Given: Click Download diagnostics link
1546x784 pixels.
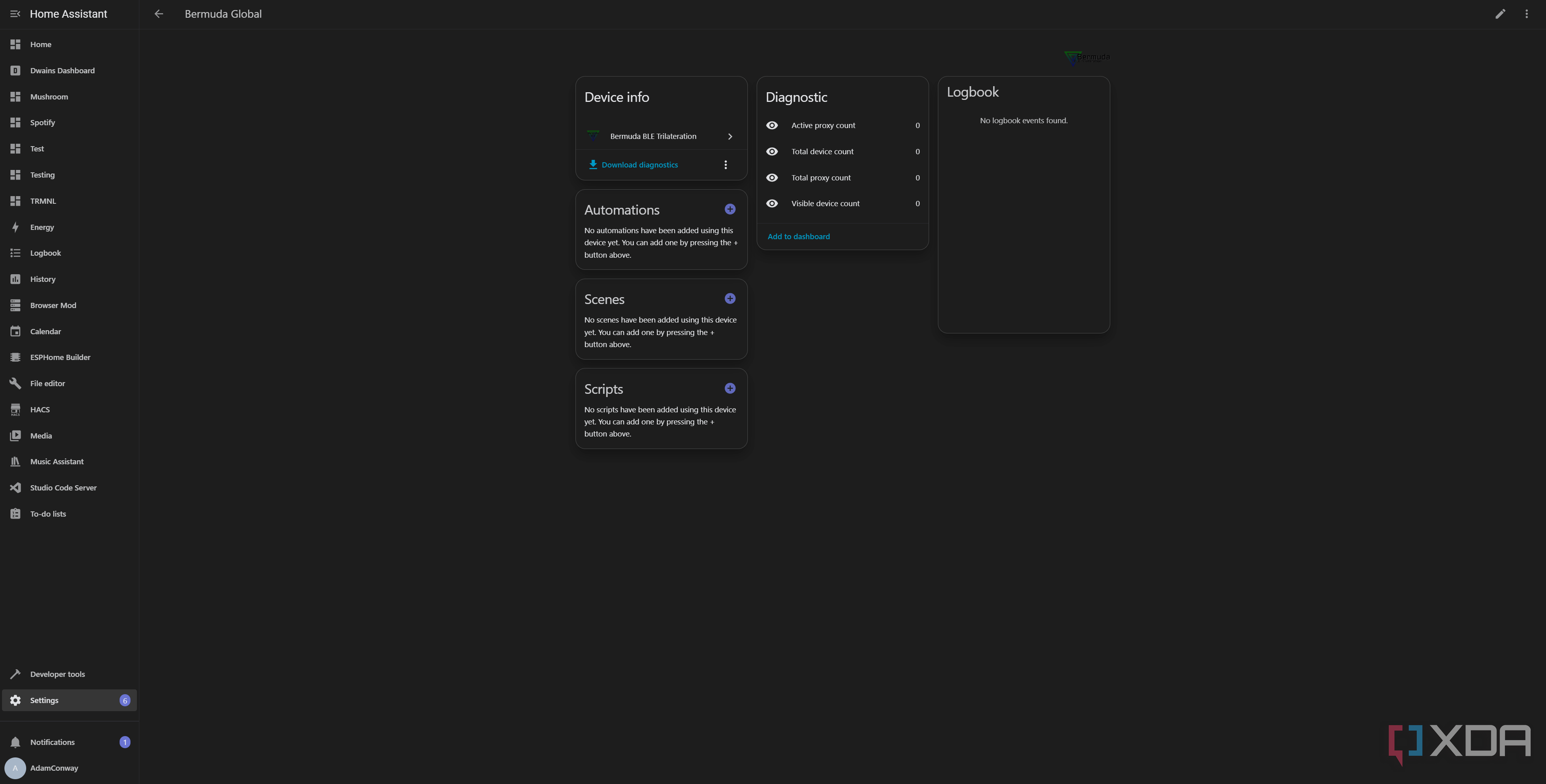Looking at the screenshot, I should [x=633, y=164].
